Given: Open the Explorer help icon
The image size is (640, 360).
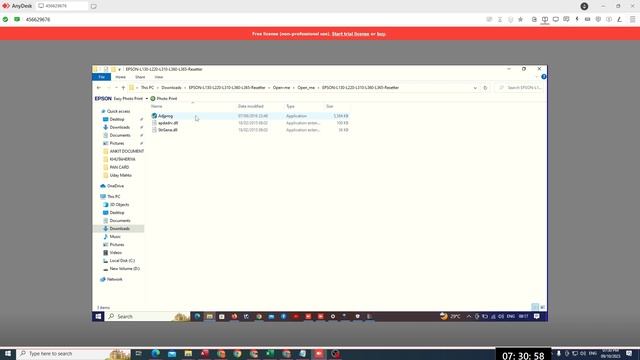Looking at the screenshot, I should (544, 77).
